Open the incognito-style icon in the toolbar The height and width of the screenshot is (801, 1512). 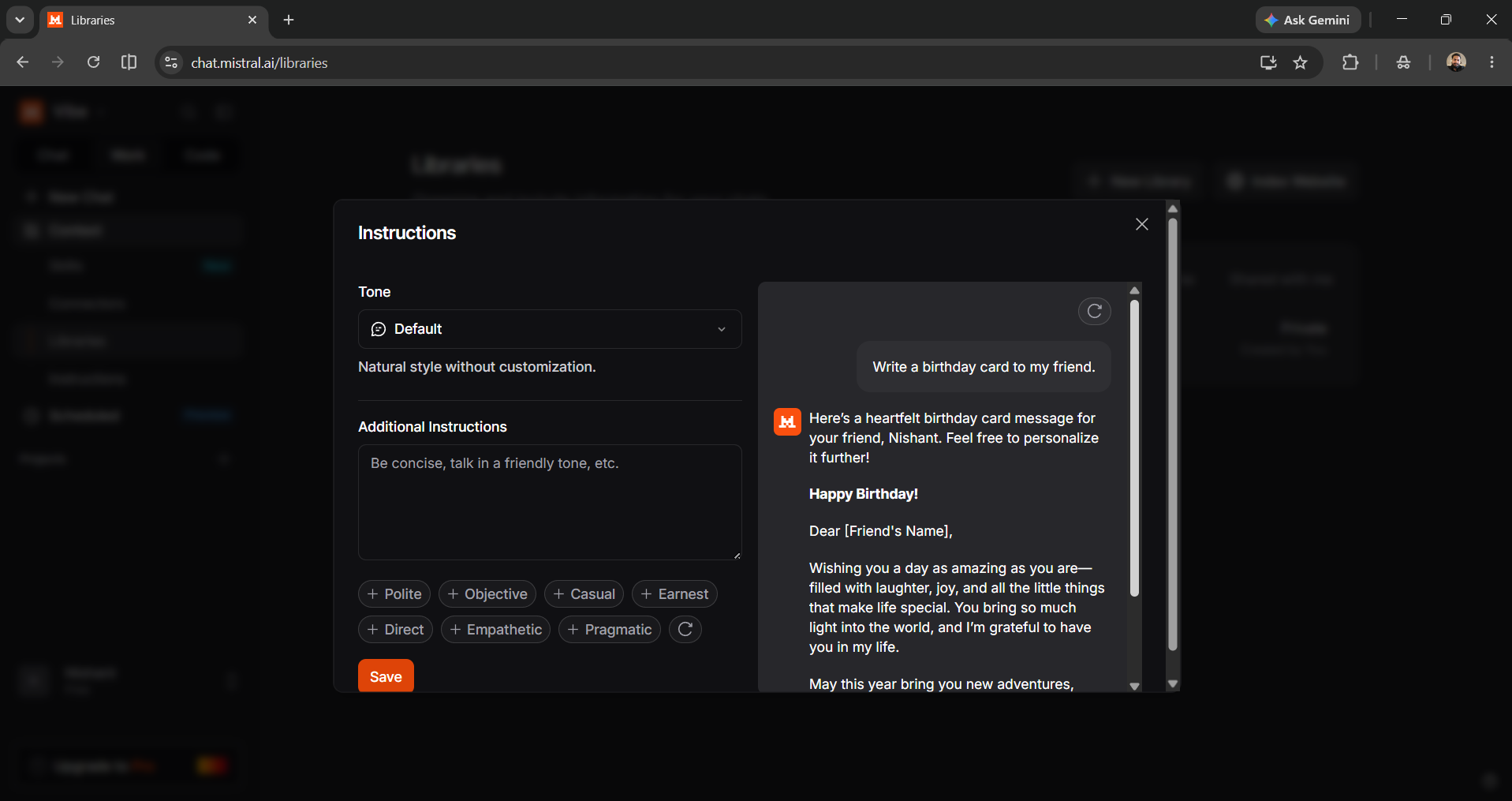1403,62
